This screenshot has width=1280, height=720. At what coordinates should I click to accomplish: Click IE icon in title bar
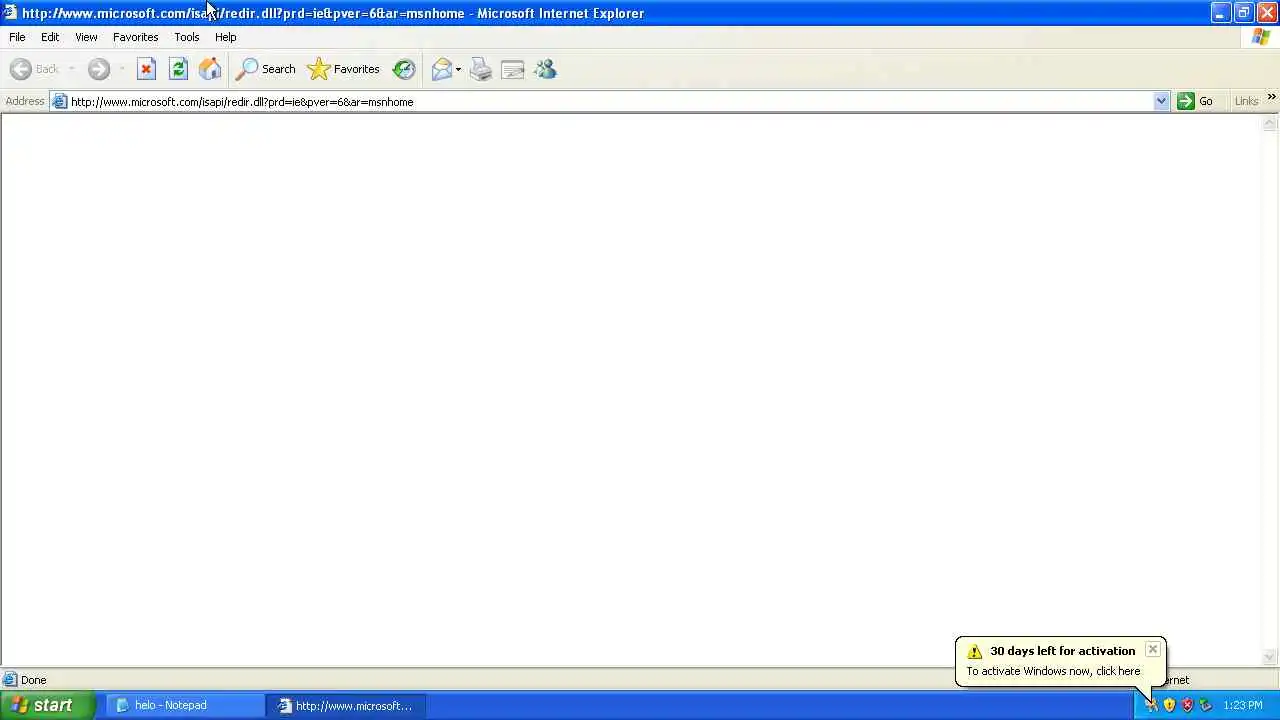(x=10, y=13)
